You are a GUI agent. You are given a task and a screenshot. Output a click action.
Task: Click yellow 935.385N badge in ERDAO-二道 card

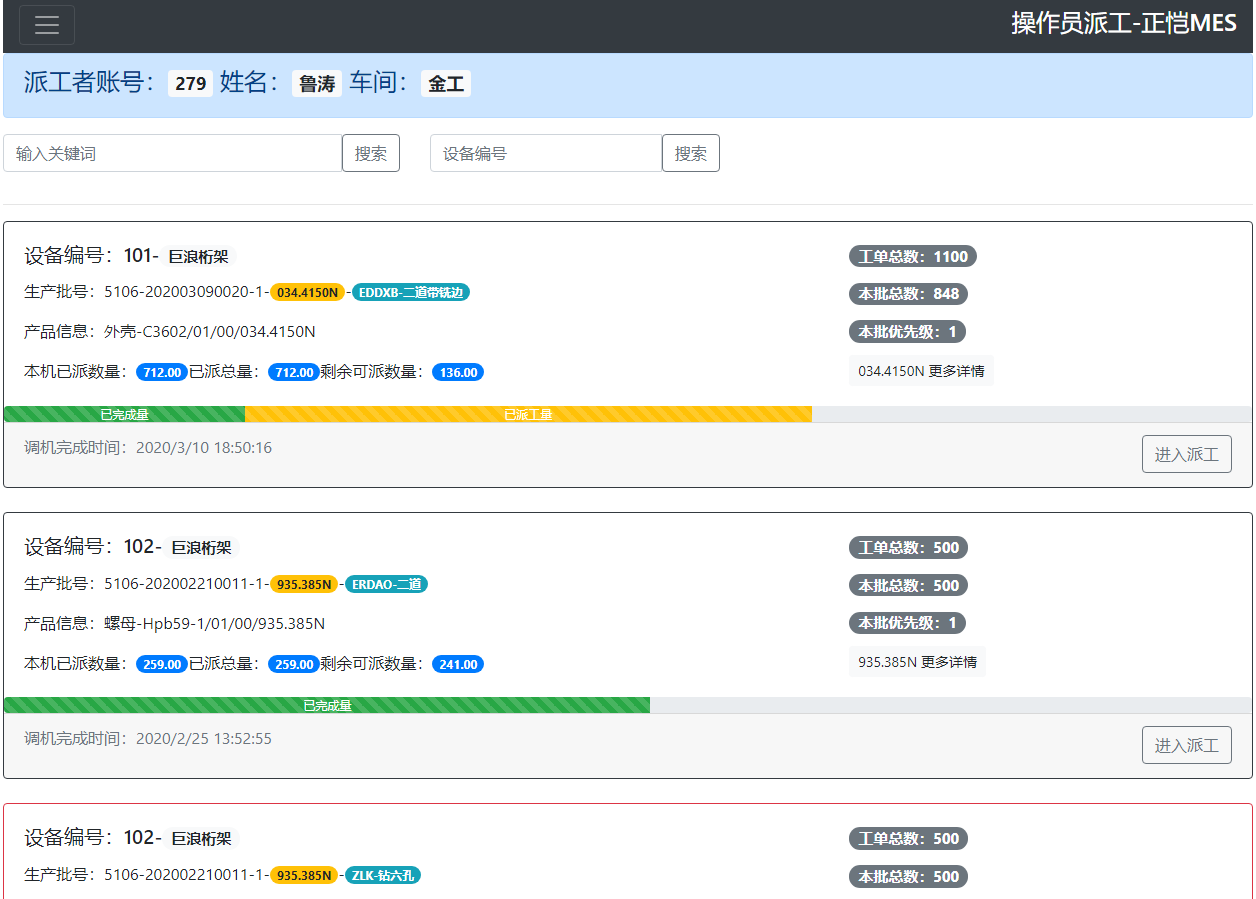pos(304,585)
